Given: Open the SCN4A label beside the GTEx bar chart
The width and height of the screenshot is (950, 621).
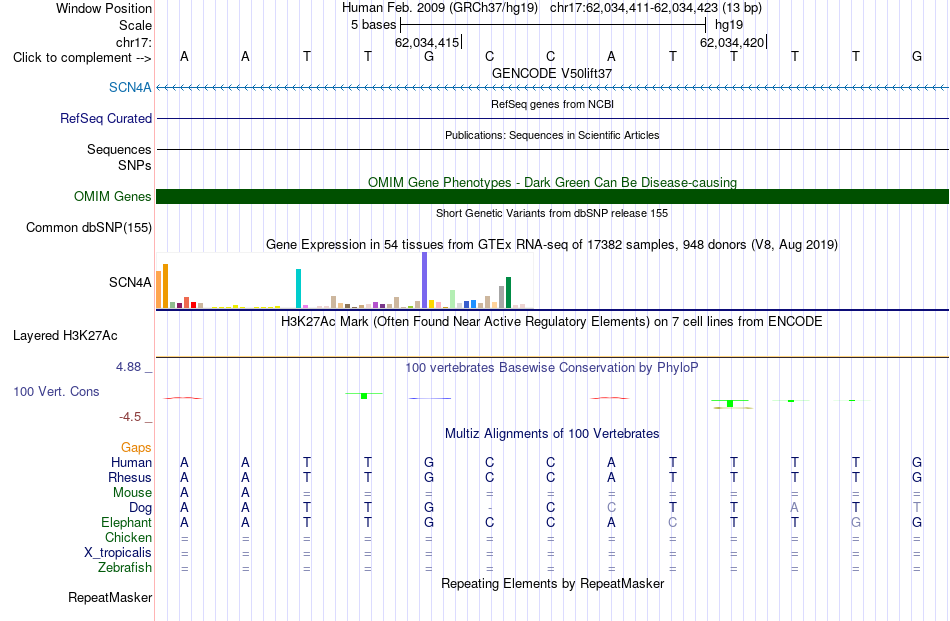Looking at the screenshot, I should click(x=130, y=282).
